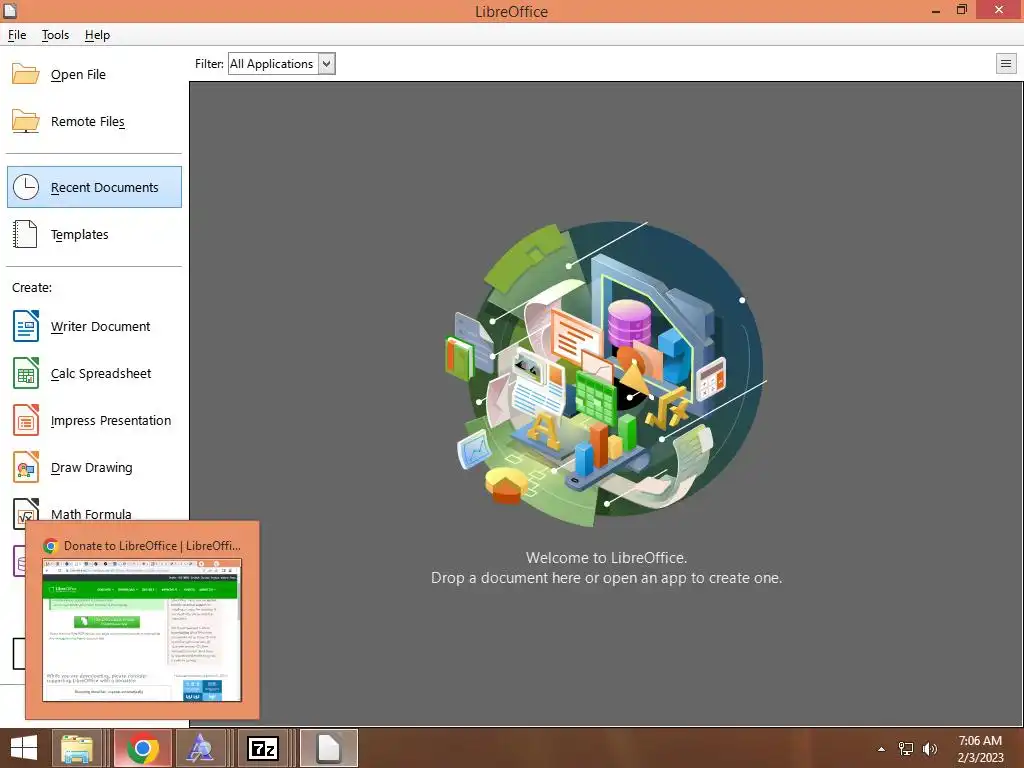Click the Draw Drawing icon
The width and height of the screenshot is (1024, 768).
(x=25, y=468)
